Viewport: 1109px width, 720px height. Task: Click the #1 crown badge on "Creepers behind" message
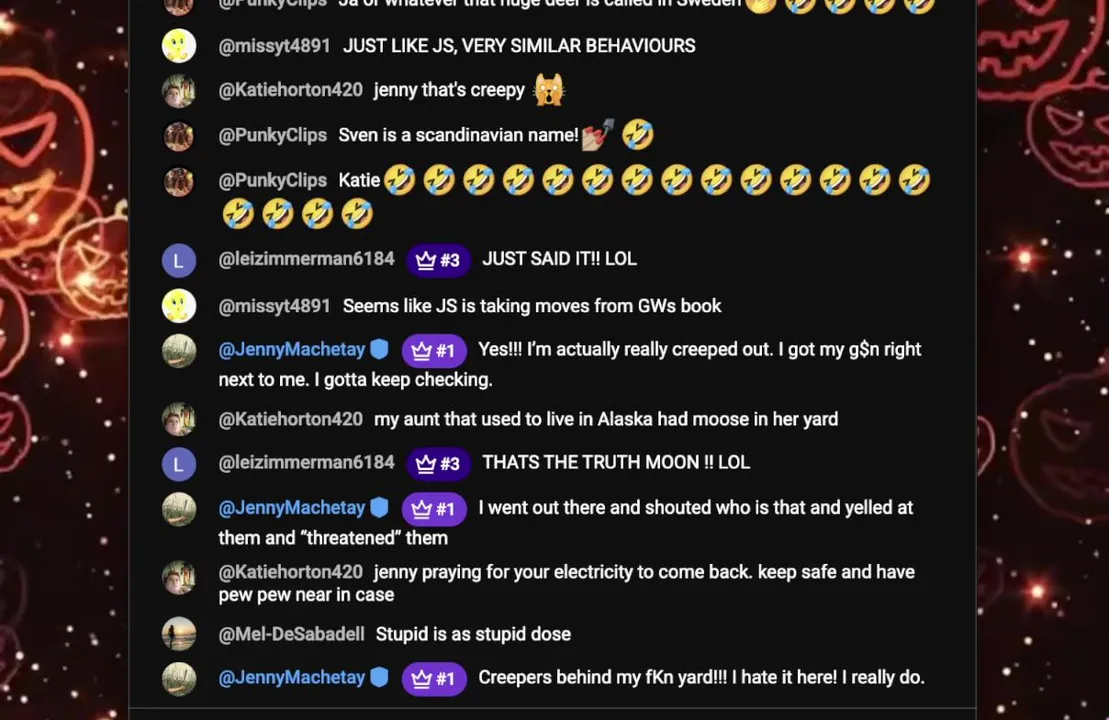tap(434, 679)
